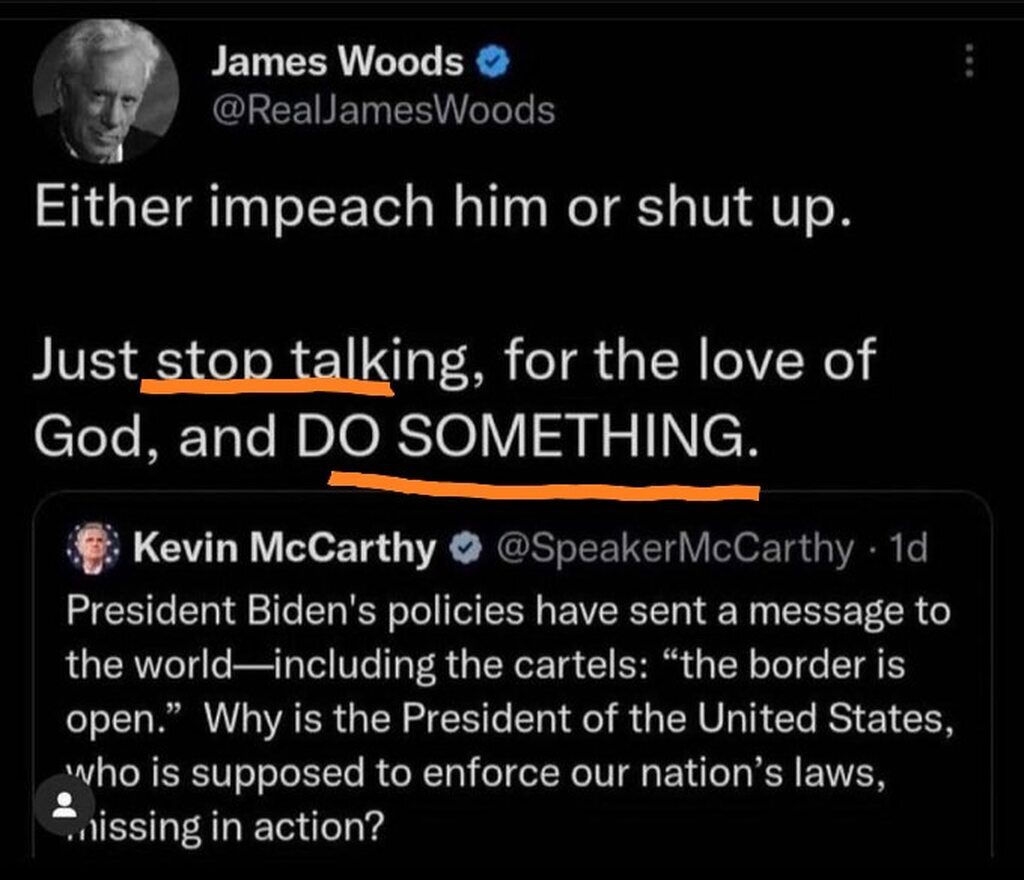Viewport: 1024px width, 880px height.
Task: Click the Kevin McCarthy display name
Action: 285,548
